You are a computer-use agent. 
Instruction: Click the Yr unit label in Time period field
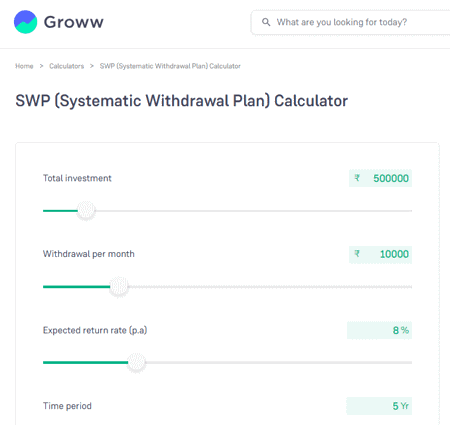[x=405, y=406]
